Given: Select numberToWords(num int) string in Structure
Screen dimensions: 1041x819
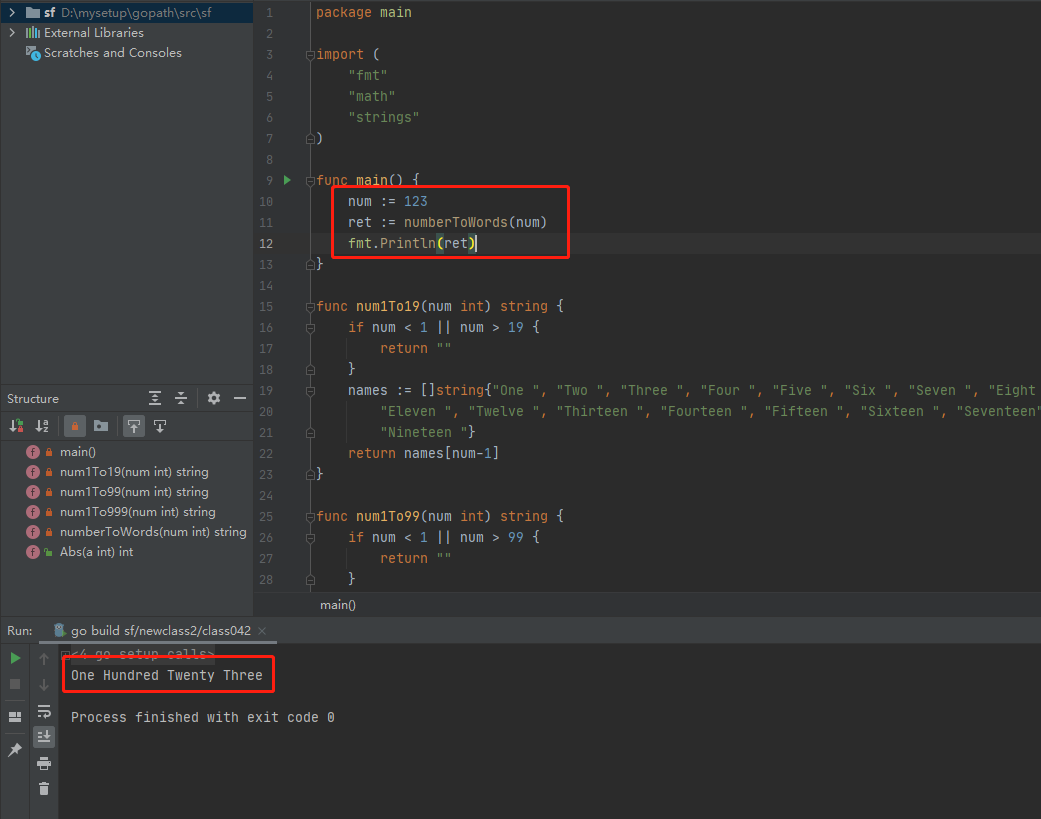Looking at the screenshot, I should tap(153, 532).
